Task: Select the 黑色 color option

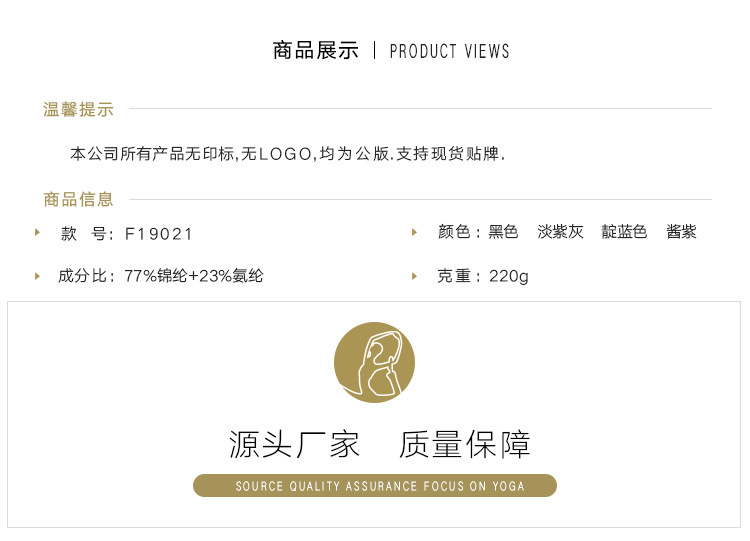Action: click(x=503, y=232)
